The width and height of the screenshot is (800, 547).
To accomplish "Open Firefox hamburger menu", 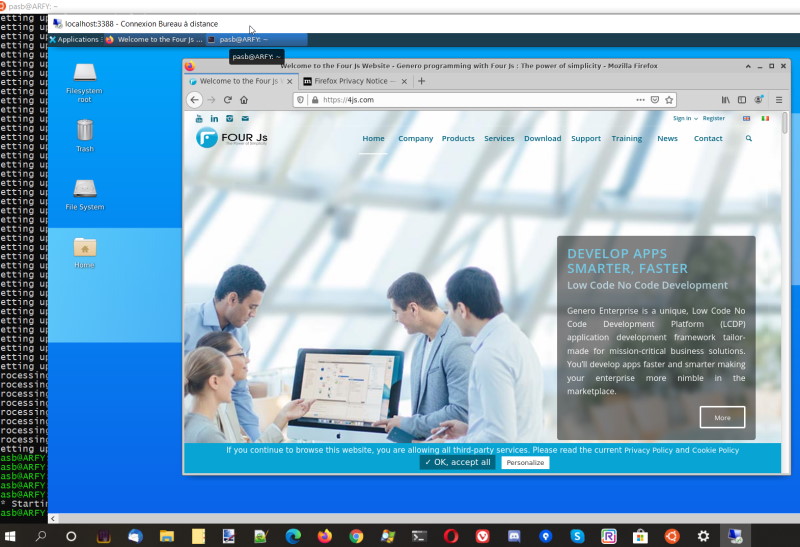I will [779, 100].
